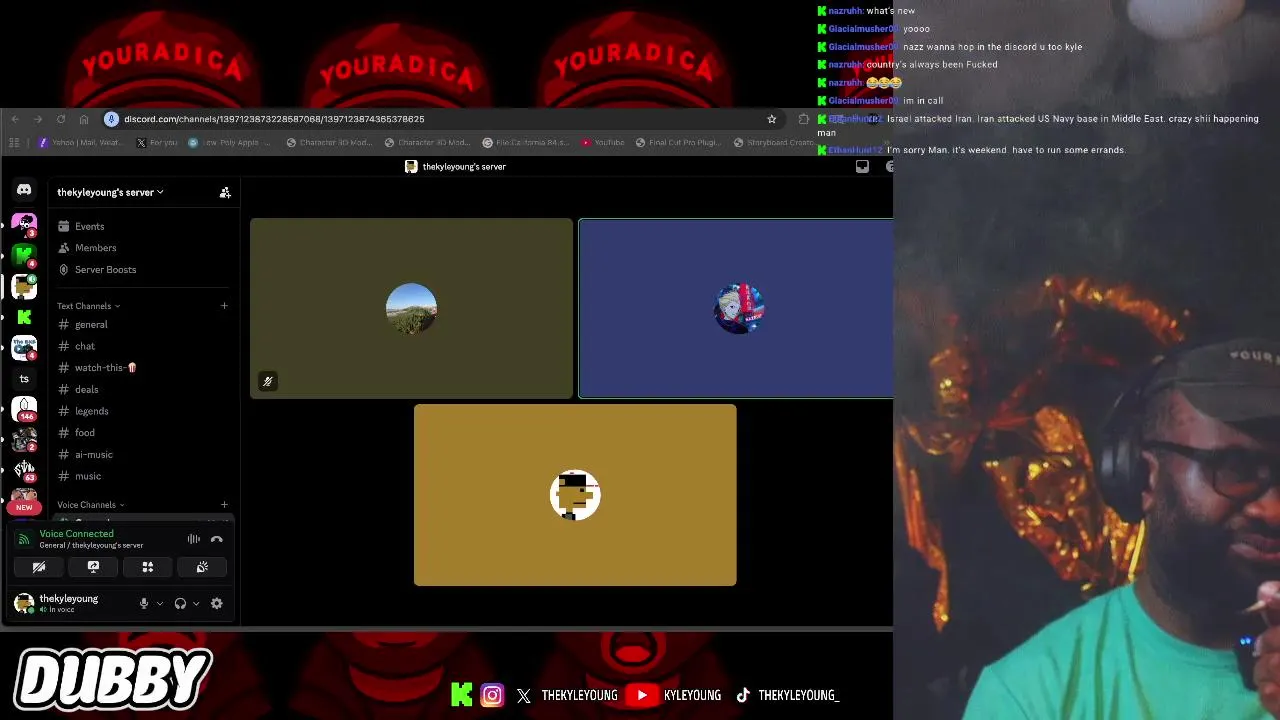1280x720 pixels.
Task: Select the server icon with 146 badge
Action: coord(24,408)
